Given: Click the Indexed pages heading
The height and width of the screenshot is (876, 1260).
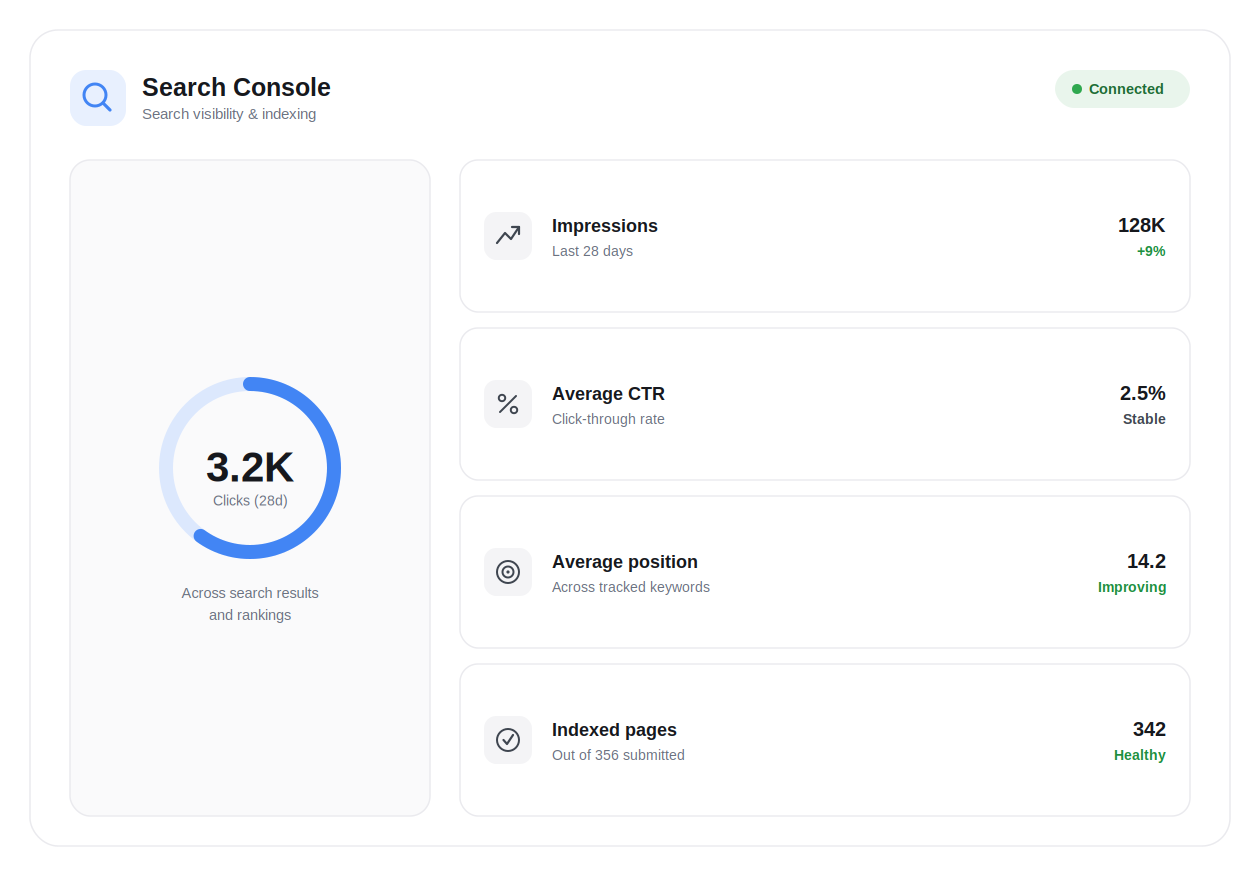Looking at the screenshot, I should [x=614, y=730].
